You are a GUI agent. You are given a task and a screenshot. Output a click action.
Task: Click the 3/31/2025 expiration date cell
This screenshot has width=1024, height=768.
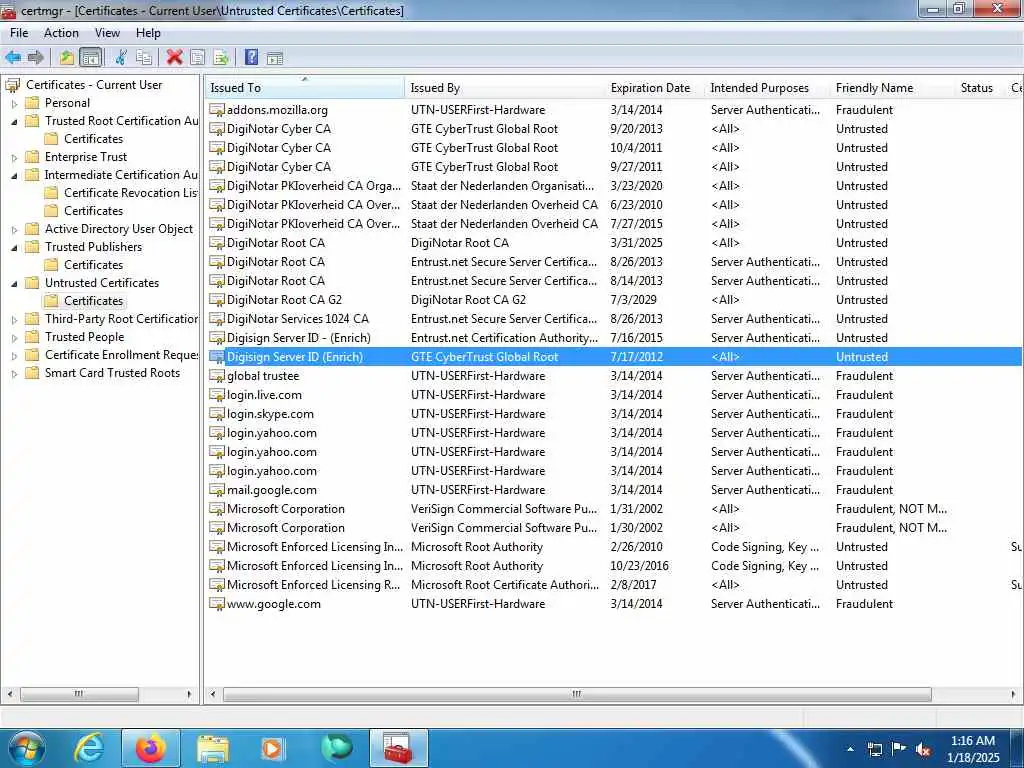(x=636, y=243)
